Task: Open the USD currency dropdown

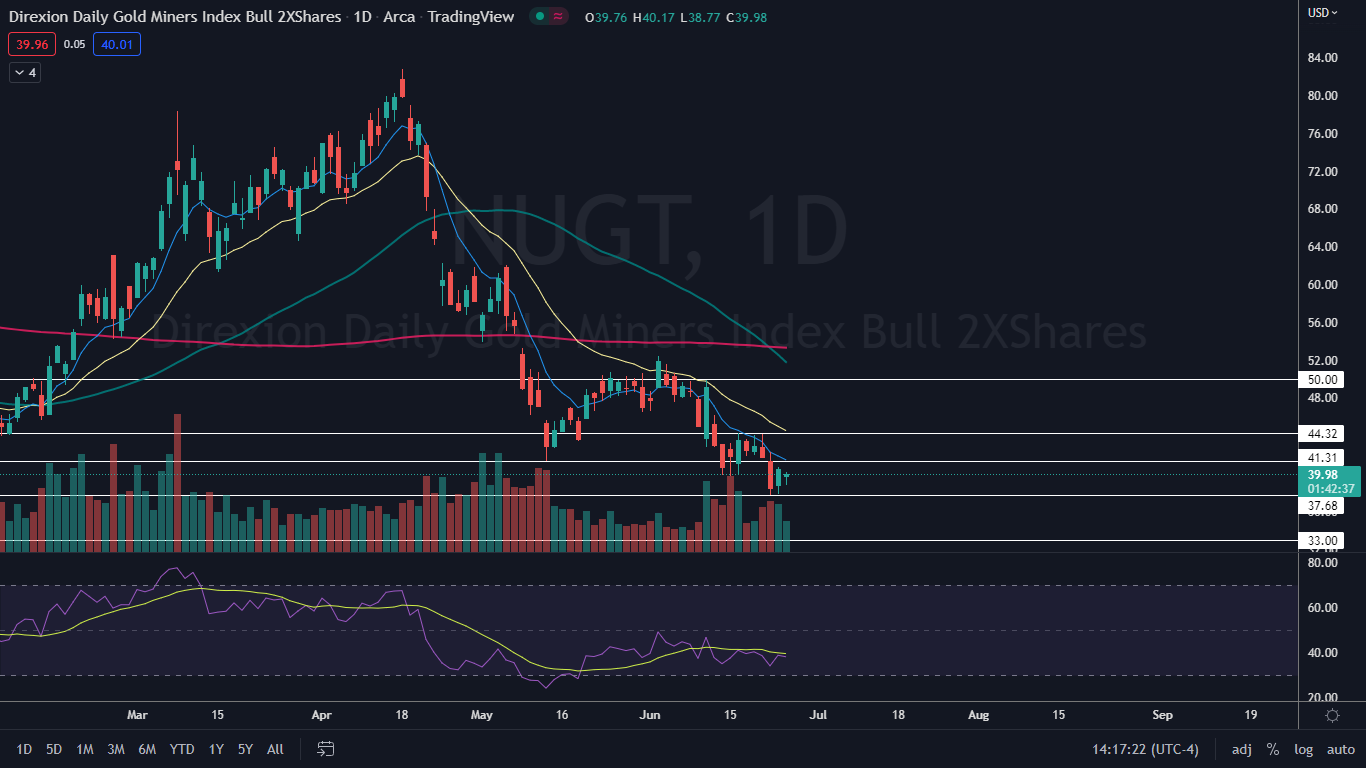Action: [x=1324, y=12]
